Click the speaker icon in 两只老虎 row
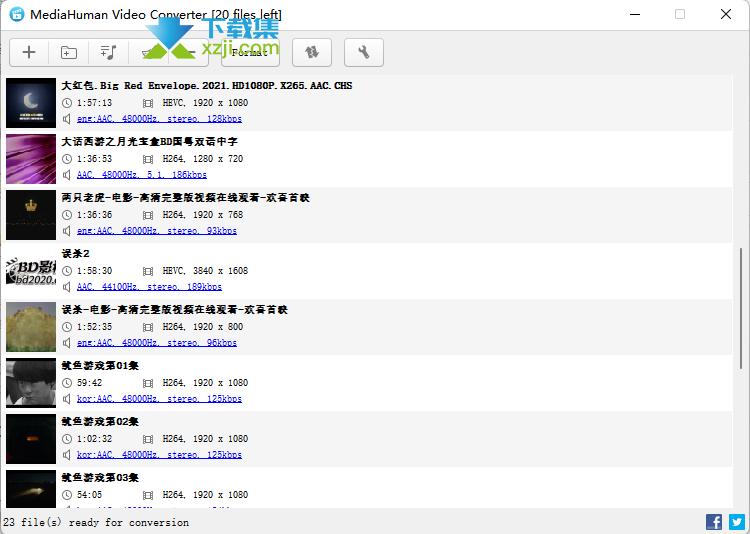Viewport: 750px width, 534px height. pyautogui.click(x=67, y=231)
